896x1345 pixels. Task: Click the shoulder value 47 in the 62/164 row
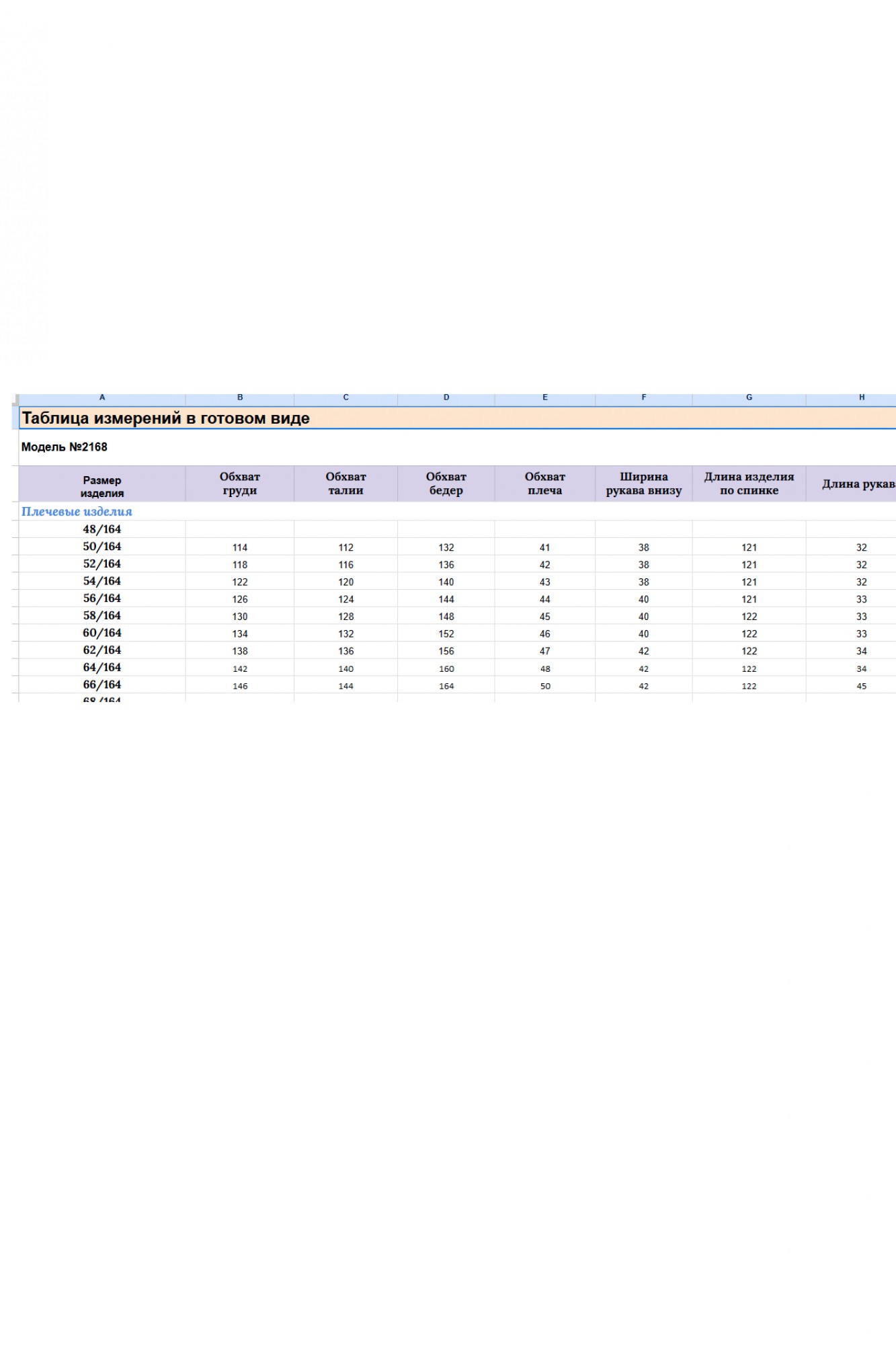coord(544,651)
